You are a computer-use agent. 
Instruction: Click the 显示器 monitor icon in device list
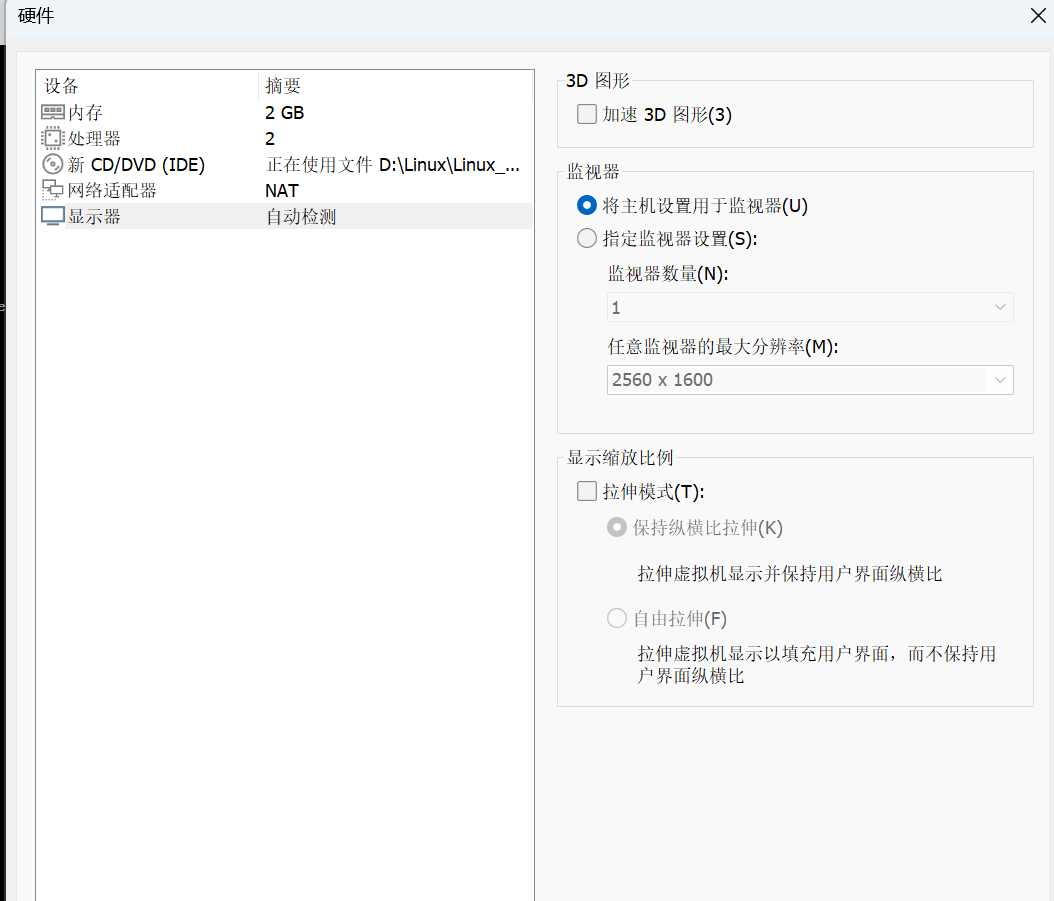click(x=53, y=215)
